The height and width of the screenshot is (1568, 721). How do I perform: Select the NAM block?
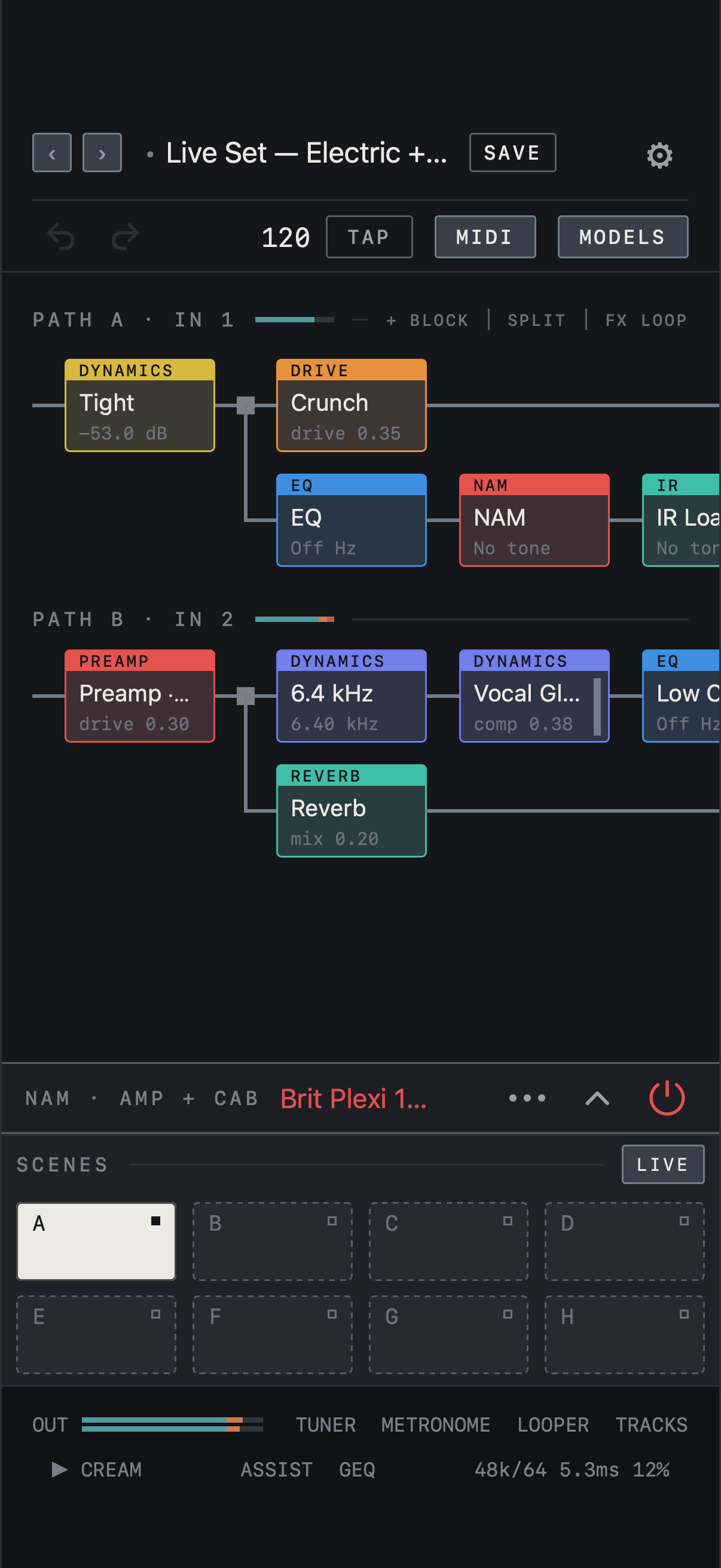coord(534,520)
